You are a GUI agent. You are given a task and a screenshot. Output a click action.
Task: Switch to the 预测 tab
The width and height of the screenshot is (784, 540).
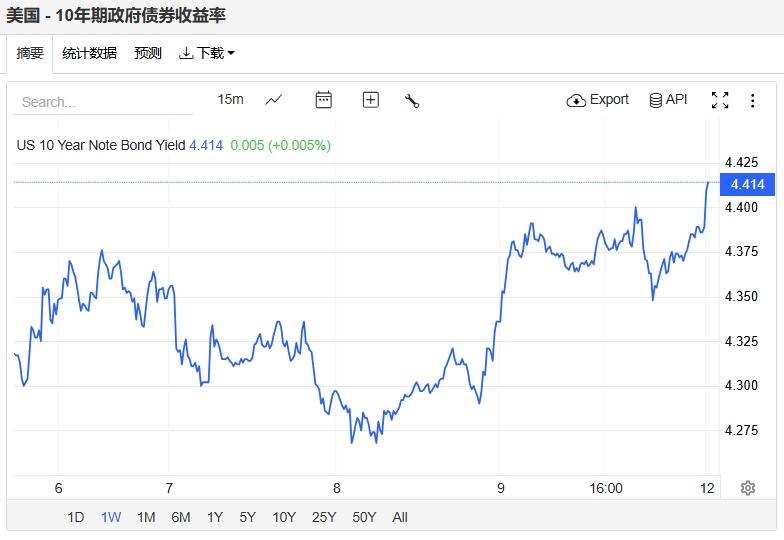[x=148, y=53]
